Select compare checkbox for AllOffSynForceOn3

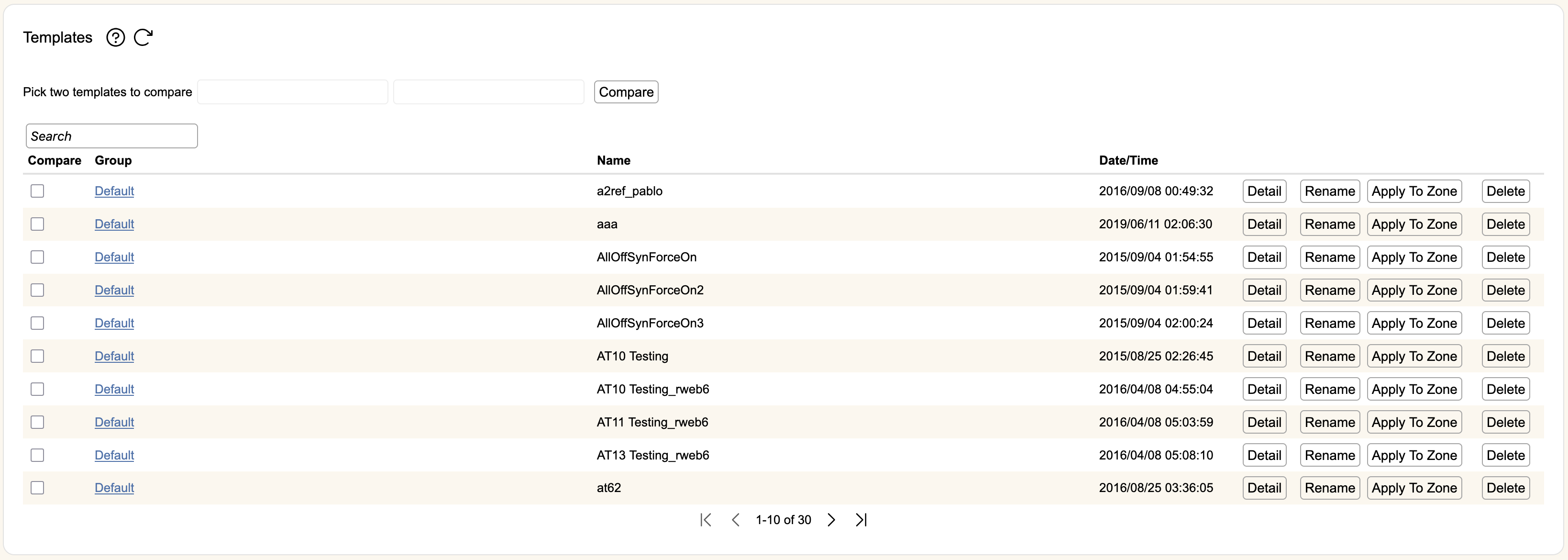coord(38,323)
